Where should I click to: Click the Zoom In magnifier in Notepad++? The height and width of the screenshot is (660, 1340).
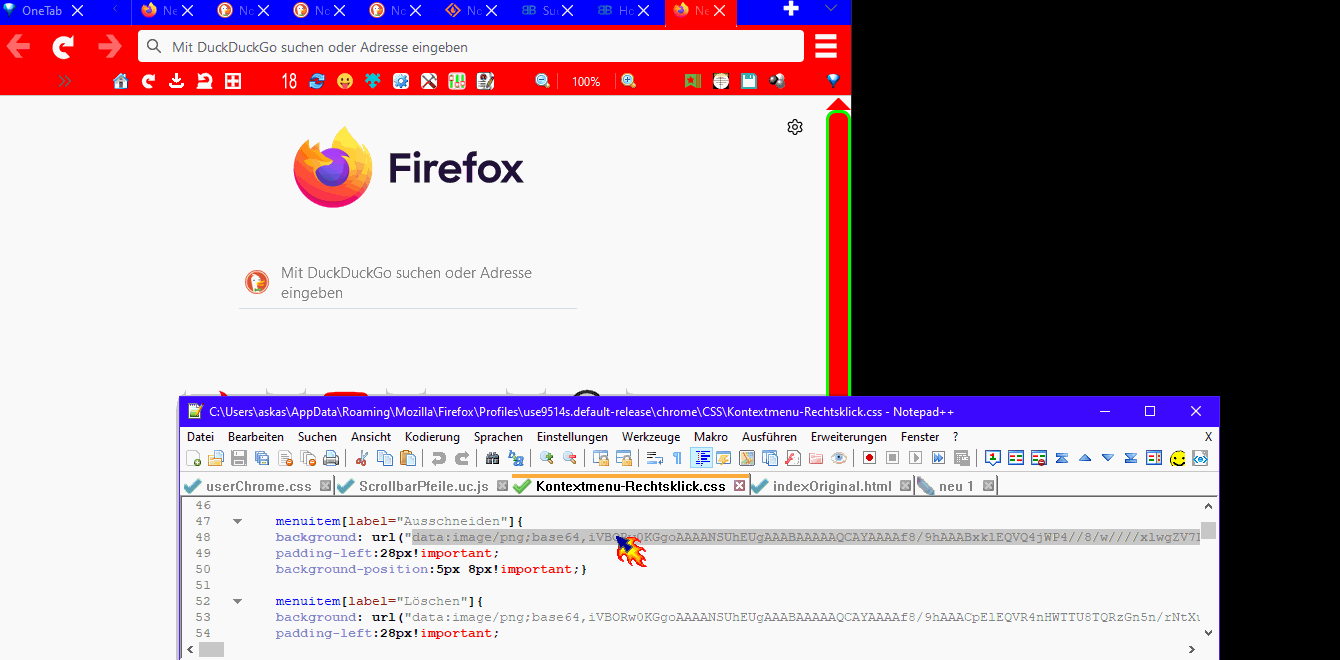546,458
